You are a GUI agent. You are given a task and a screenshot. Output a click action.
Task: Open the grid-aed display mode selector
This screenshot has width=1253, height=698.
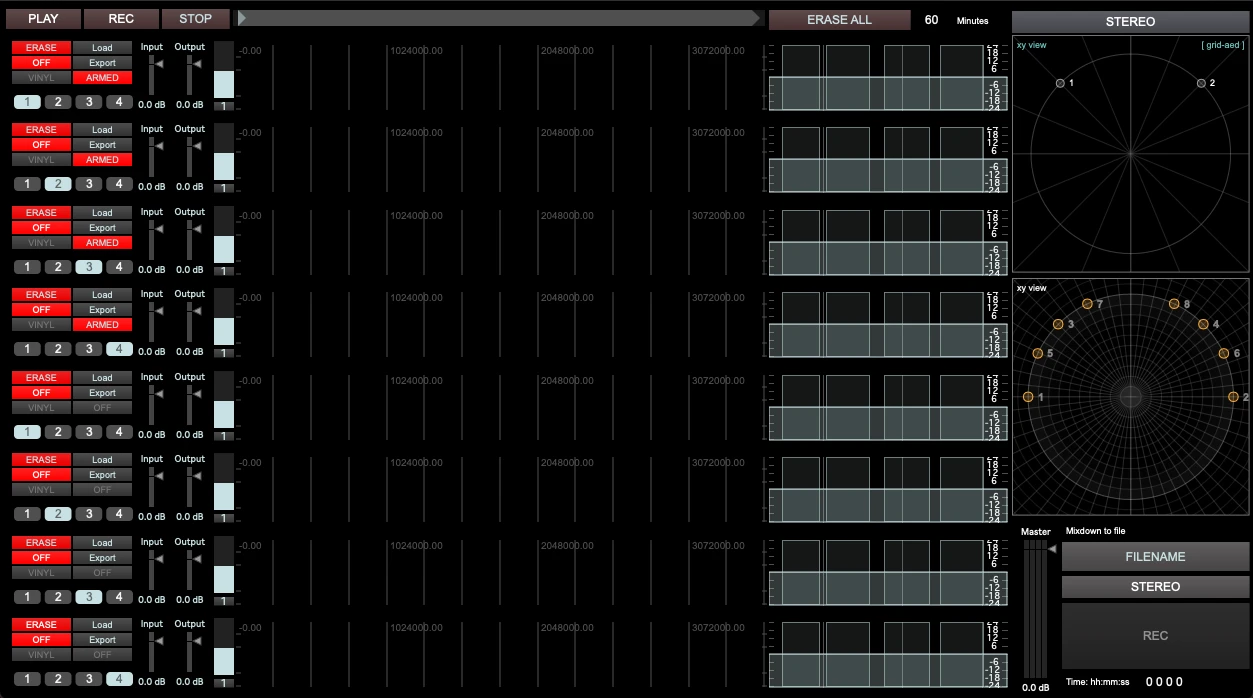[1222, 45]
